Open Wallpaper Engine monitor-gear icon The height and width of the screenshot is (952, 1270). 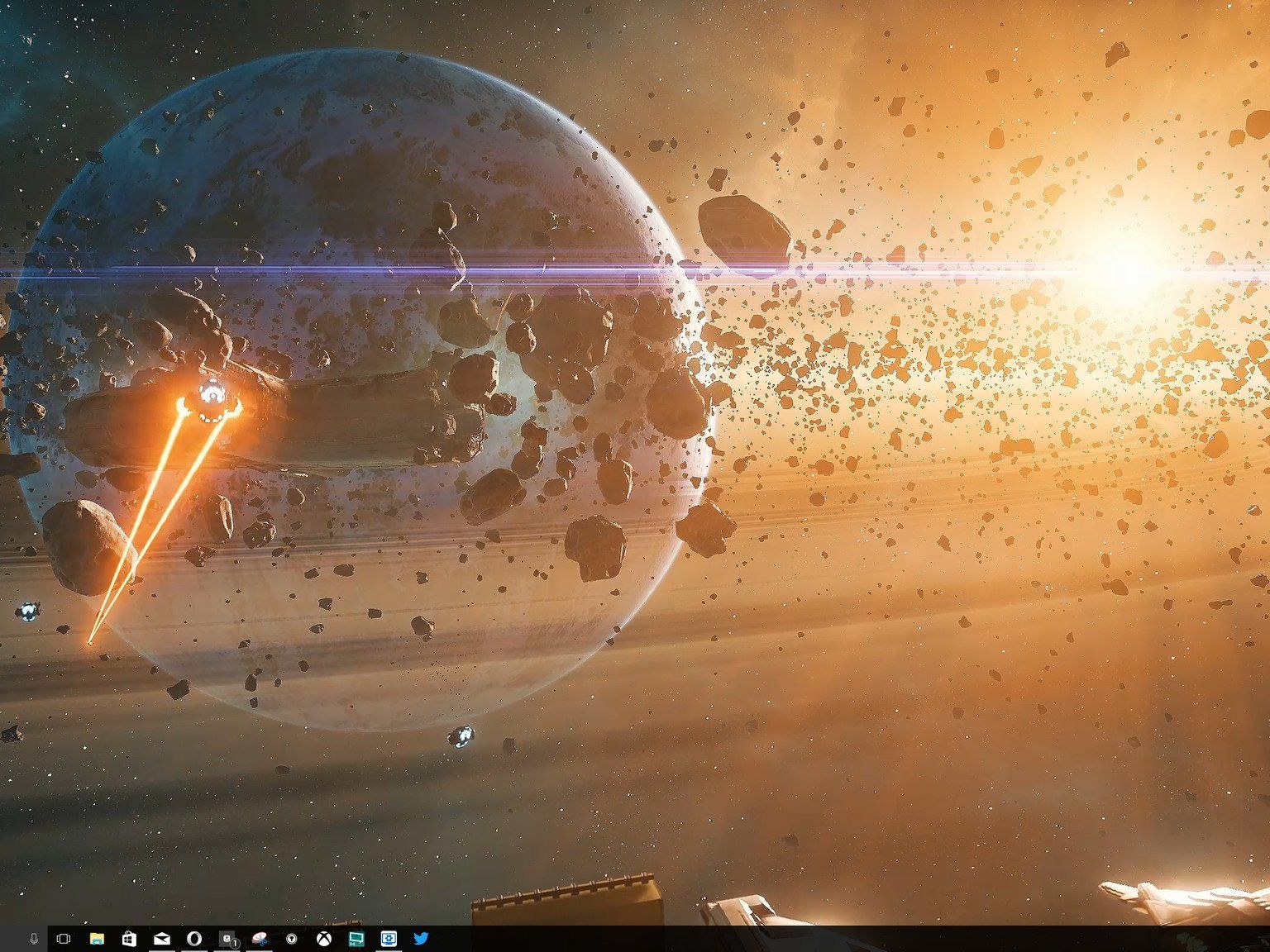coord(389,939)
